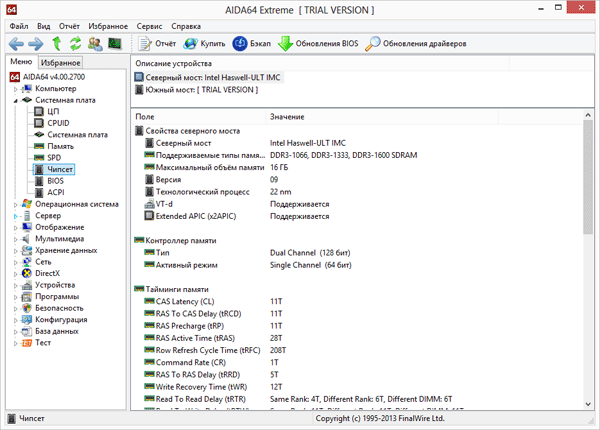Open the Сервис menu
This screenshot has height=430, width=600.
point(149,26)
